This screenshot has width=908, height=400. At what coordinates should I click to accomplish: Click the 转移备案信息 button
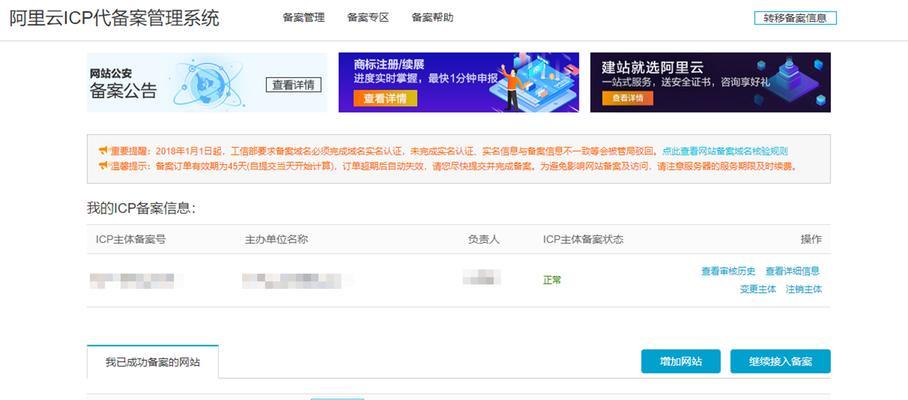point(795,18)
